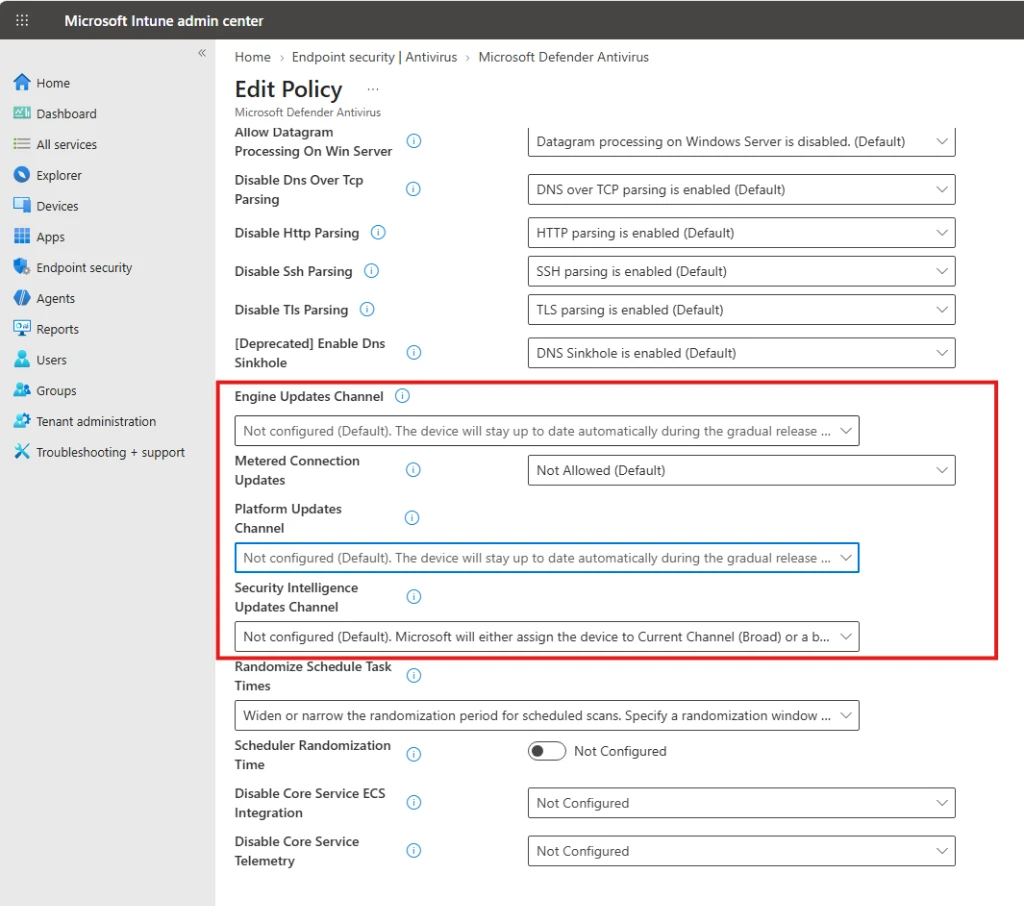Viewport: 1024px width, 906px height.
Task: Show info tooltip for Disable Ssh Parsing
Action: click(x=371, y=270)
